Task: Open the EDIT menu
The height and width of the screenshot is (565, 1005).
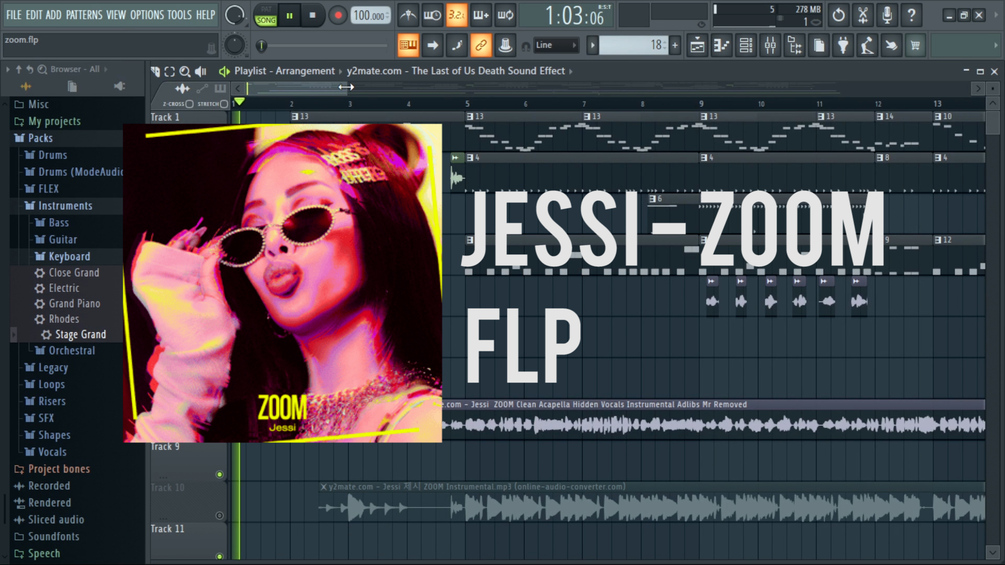Action: pyautogui.click(x=34, y=15)
